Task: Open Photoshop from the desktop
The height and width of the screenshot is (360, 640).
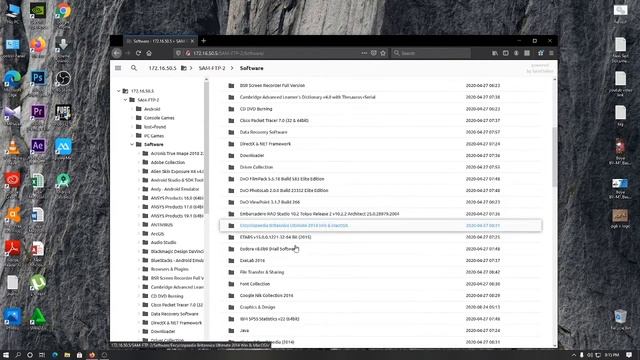Action: (x=38, y=78)
